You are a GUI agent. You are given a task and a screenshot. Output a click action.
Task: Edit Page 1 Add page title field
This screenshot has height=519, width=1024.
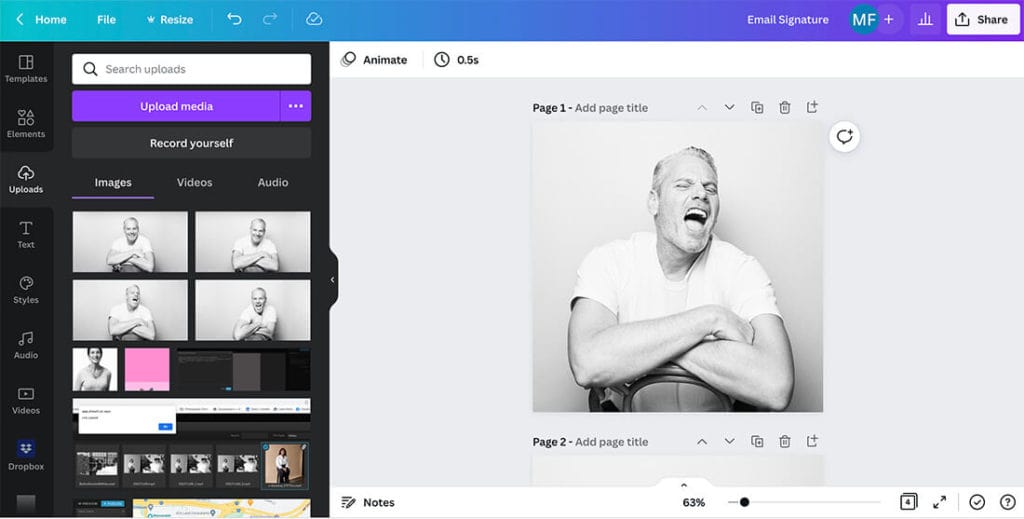(611, 108)
